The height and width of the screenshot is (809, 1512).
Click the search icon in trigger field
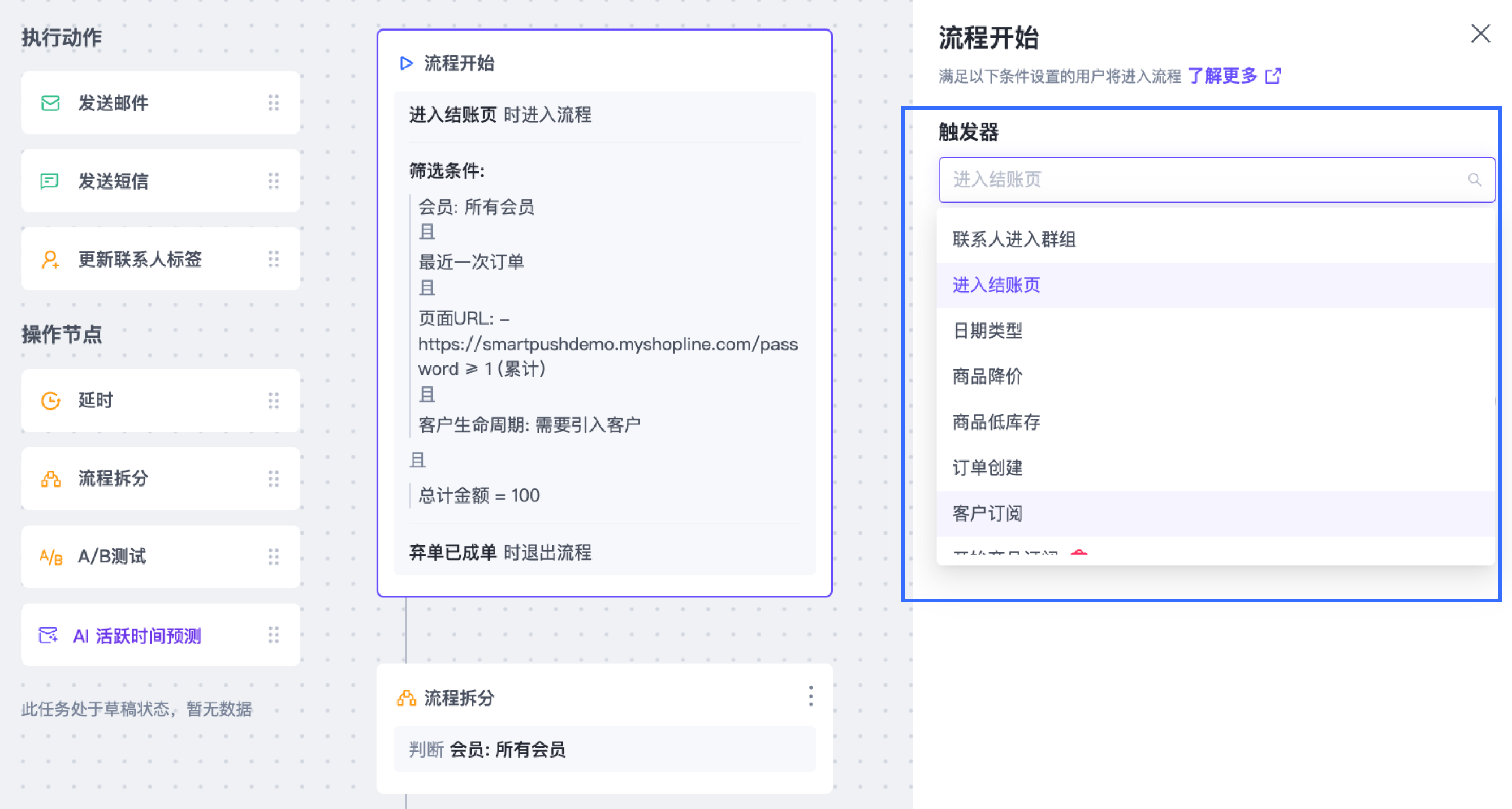coord(1474,180)
